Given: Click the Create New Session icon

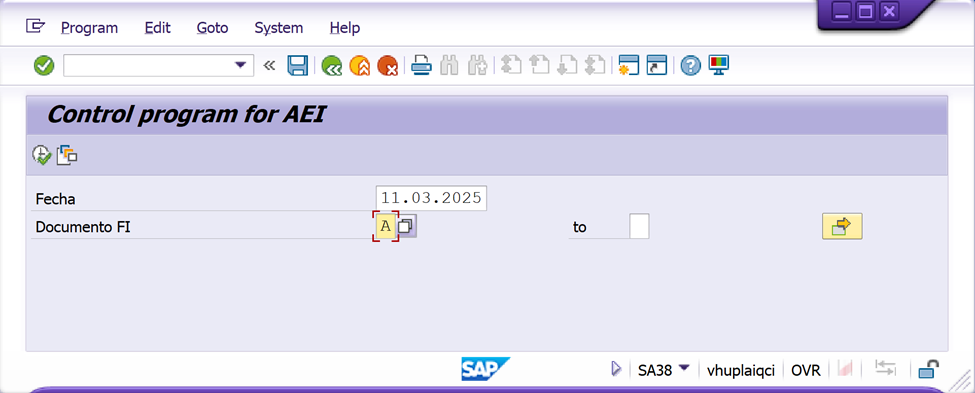Looking at the screenshot, I should point(629,65).
